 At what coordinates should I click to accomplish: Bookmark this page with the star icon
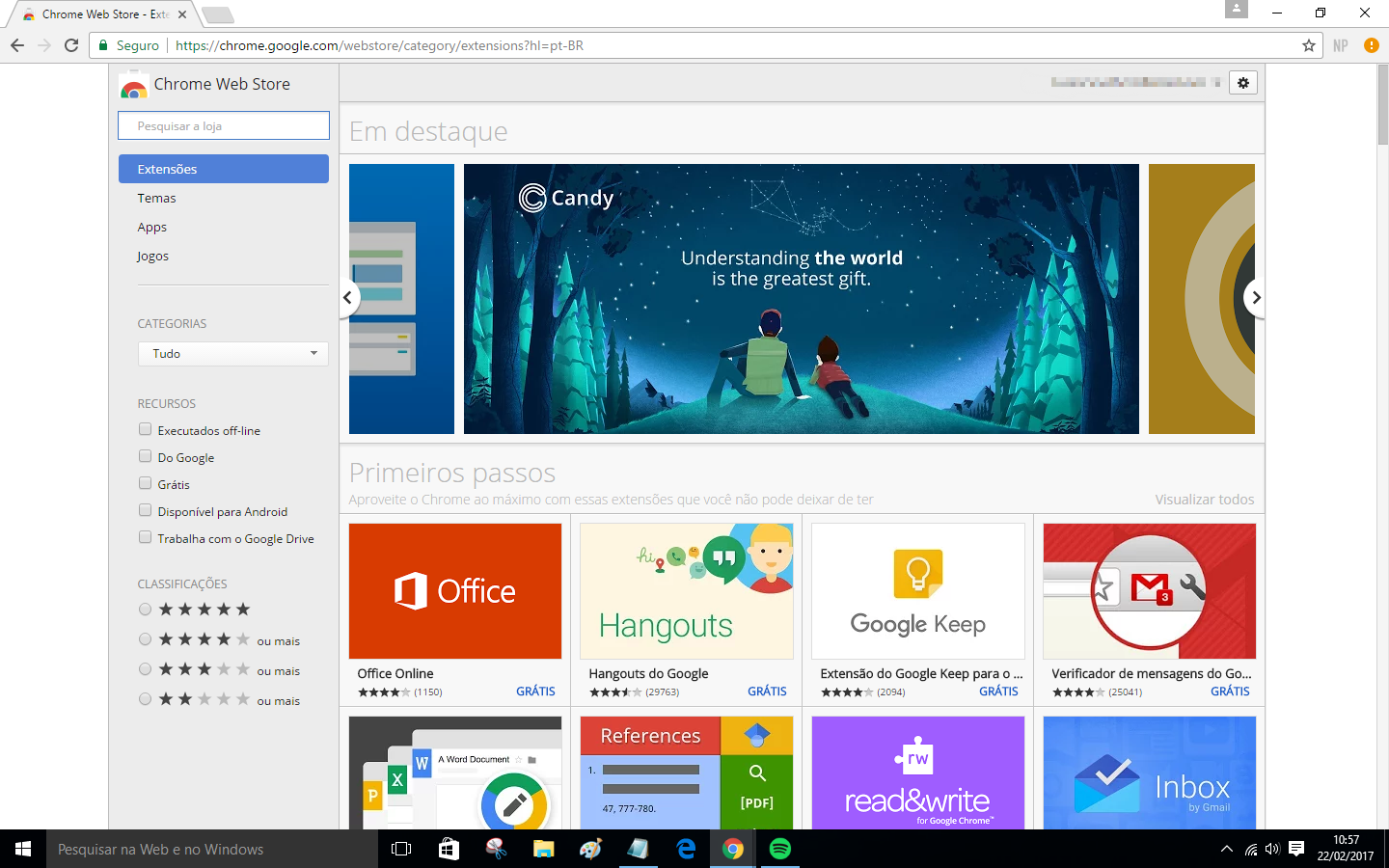[x=1309, y=45]
